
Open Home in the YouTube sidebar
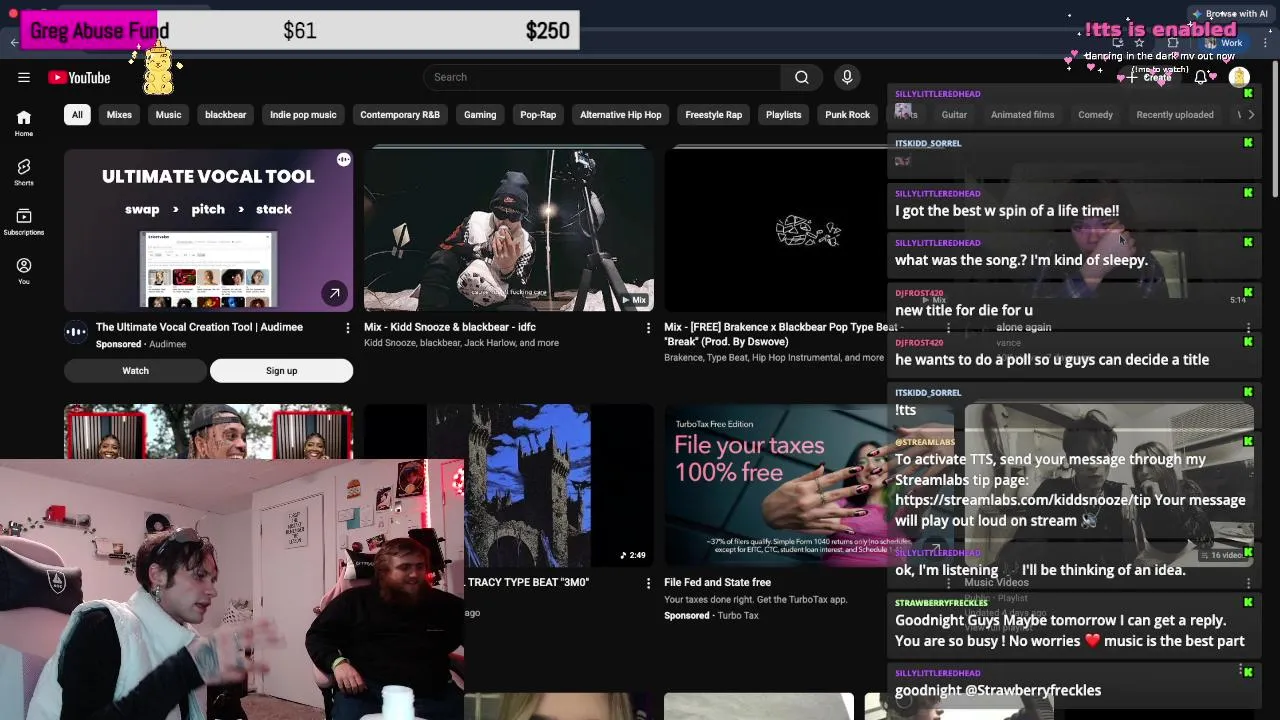[24, 123]
